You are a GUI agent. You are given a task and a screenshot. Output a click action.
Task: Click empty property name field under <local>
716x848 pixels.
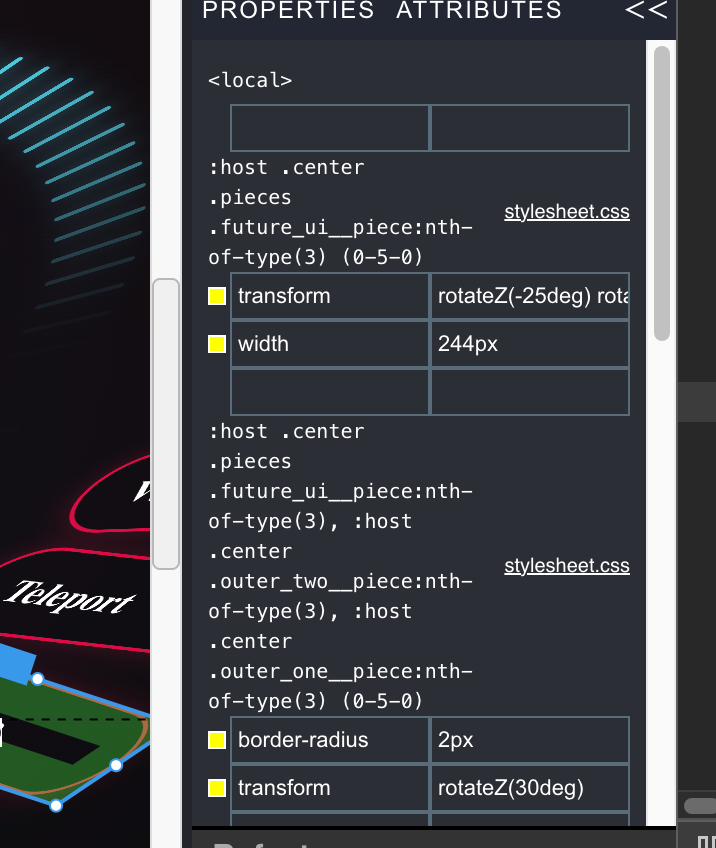[330, 128]
